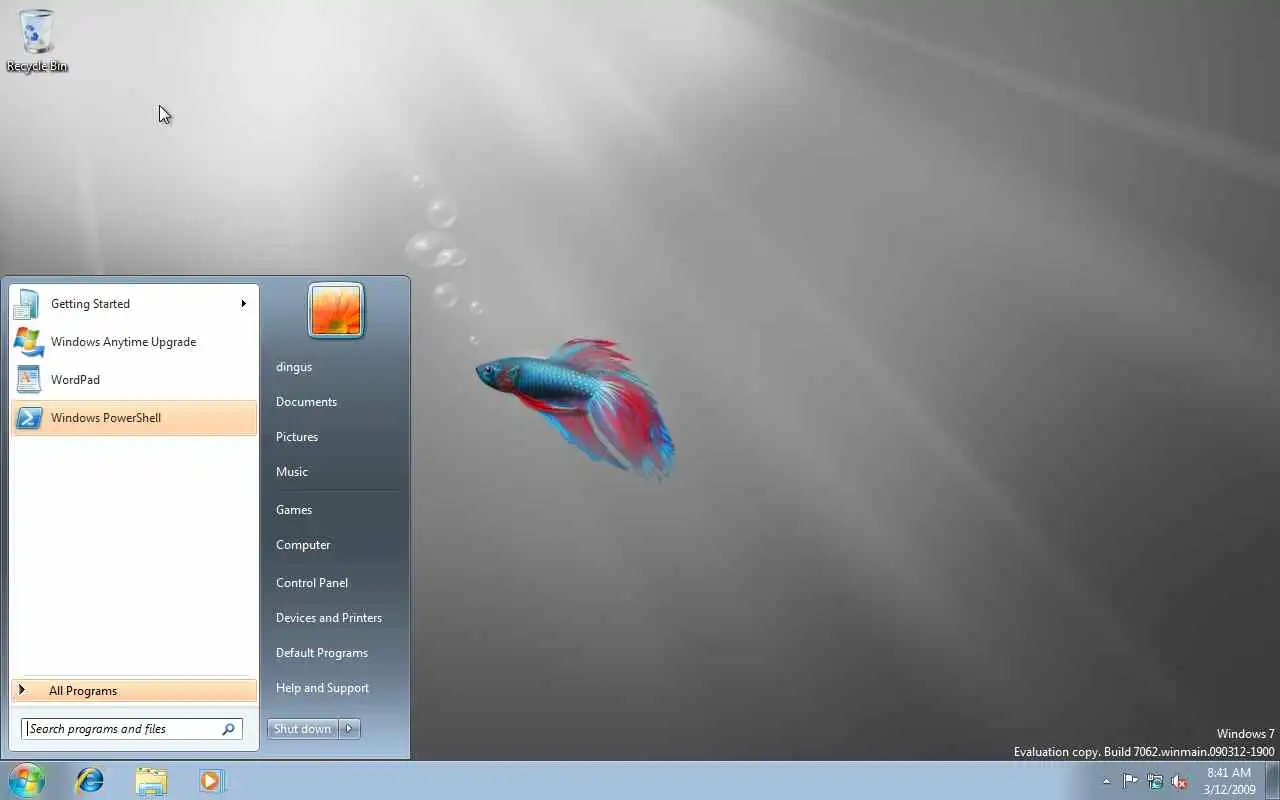Expand All Programs list
Image resolution: width=1280 pixels, height=800 pixels.
click(x=134, y=691)
